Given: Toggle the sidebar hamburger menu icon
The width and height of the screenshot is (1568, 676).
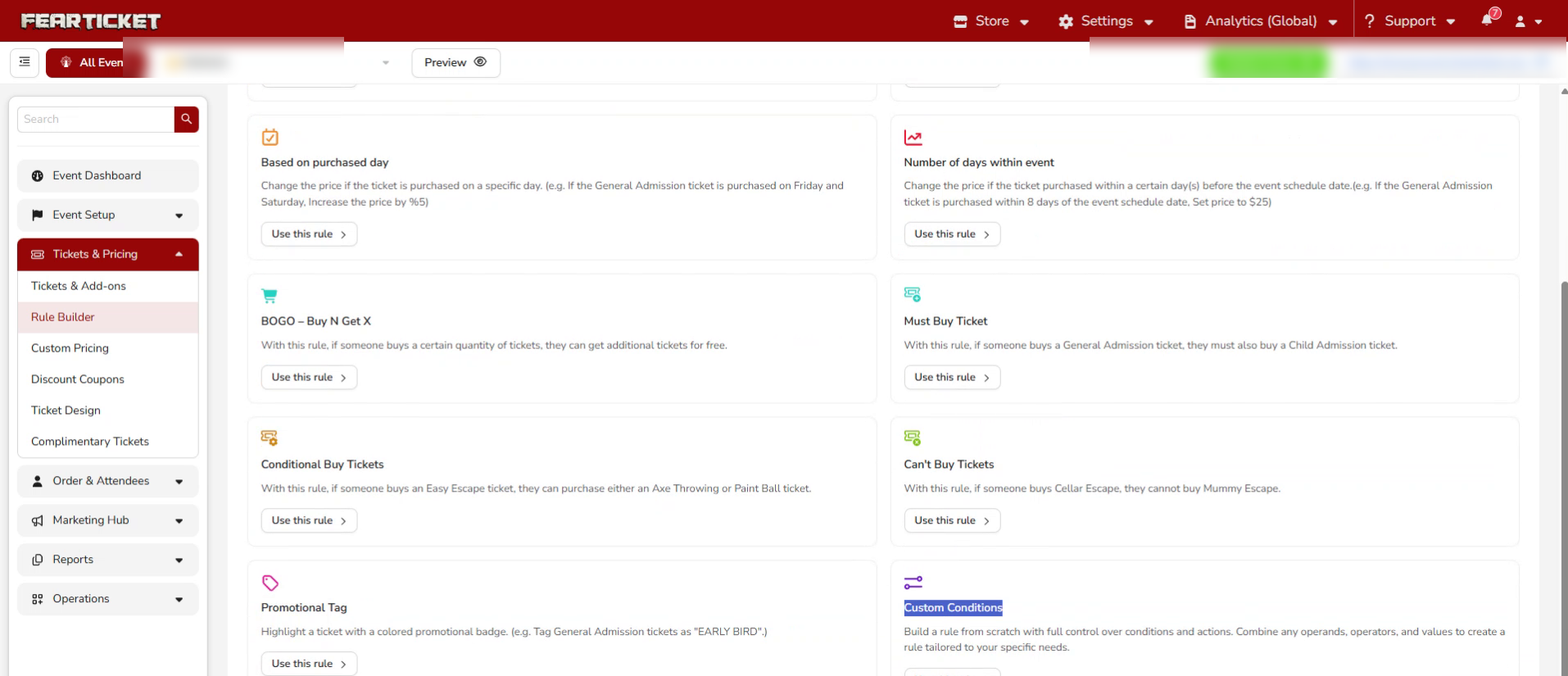Looking at the screenshot, I should [25, 62].
